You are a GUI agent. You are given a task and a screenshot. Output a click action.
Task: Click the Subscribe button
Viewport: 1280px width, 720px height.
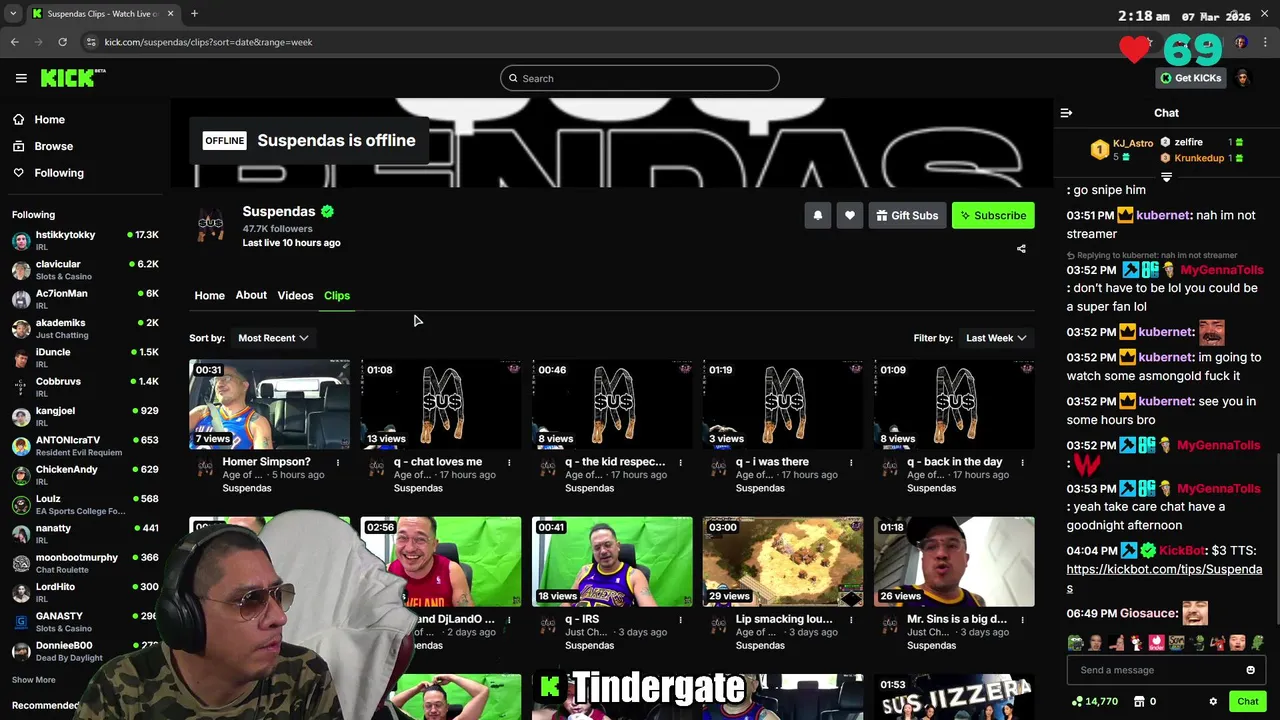(993, 216)
